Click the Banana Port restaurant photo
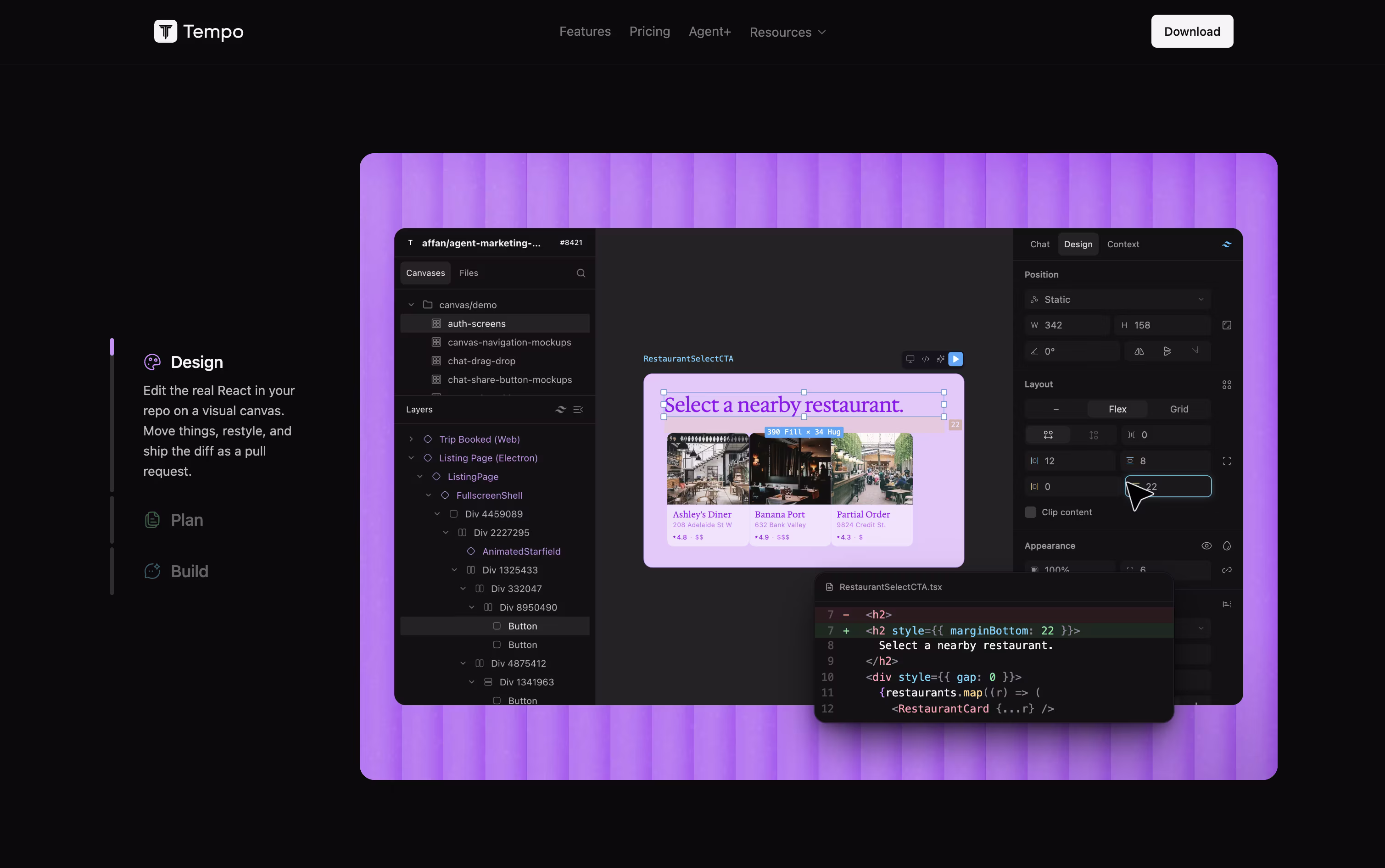 [x=789, y=469]
